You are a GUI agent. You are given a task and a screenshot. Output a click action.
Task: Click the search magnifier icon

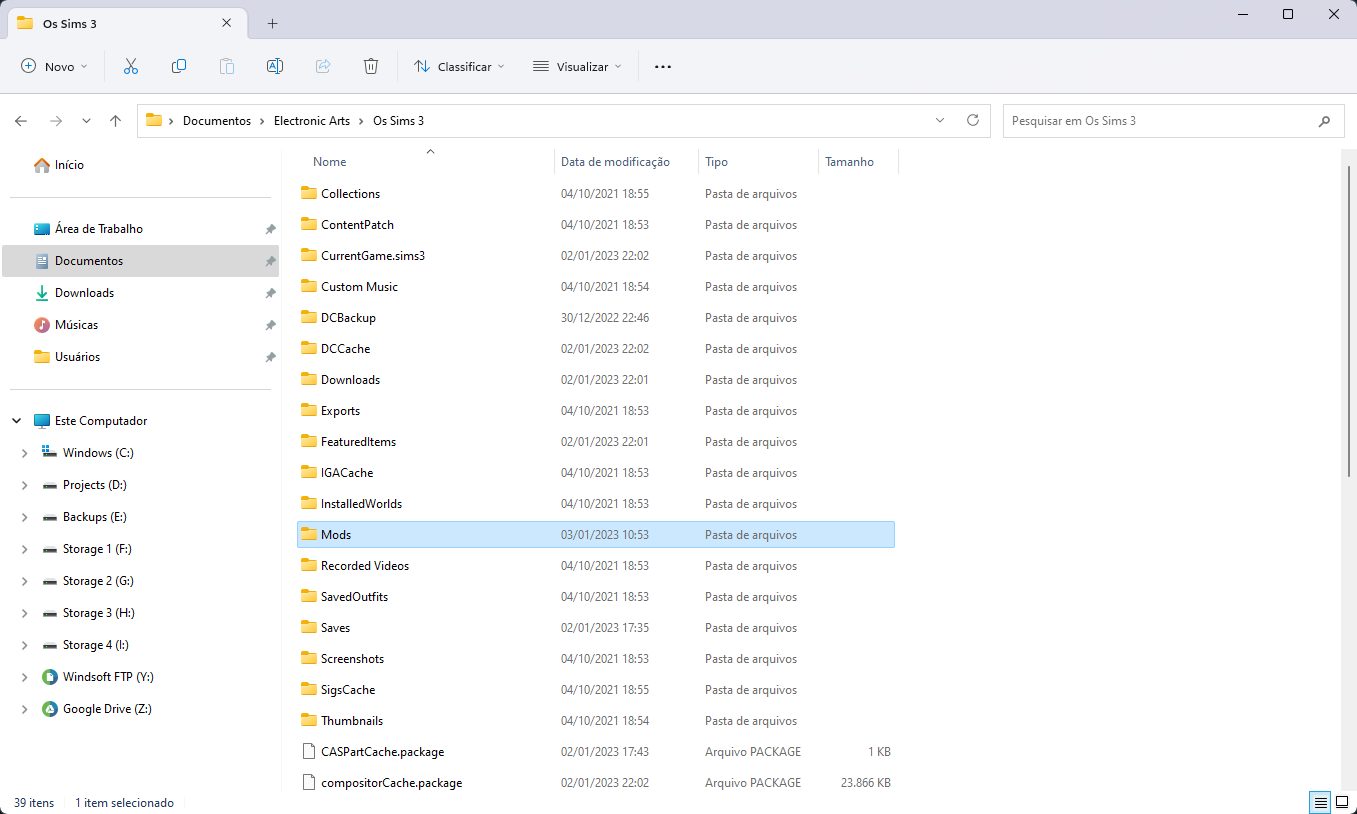pos(1325,121)
